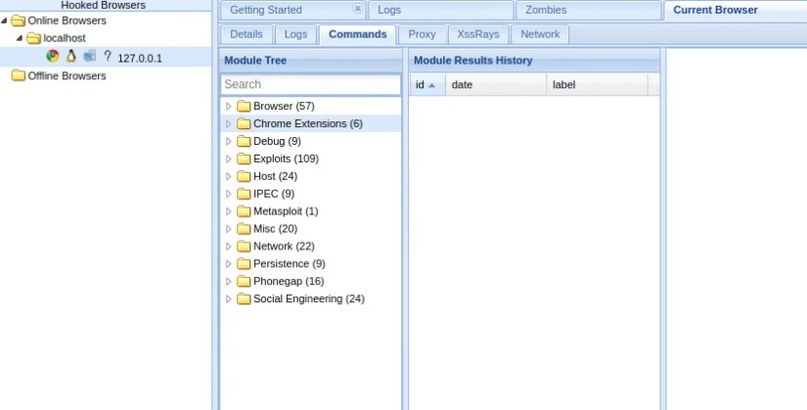807x410 pixels.
Task: Collapse the localhost tree node
Action: click(x=20, y=39)
